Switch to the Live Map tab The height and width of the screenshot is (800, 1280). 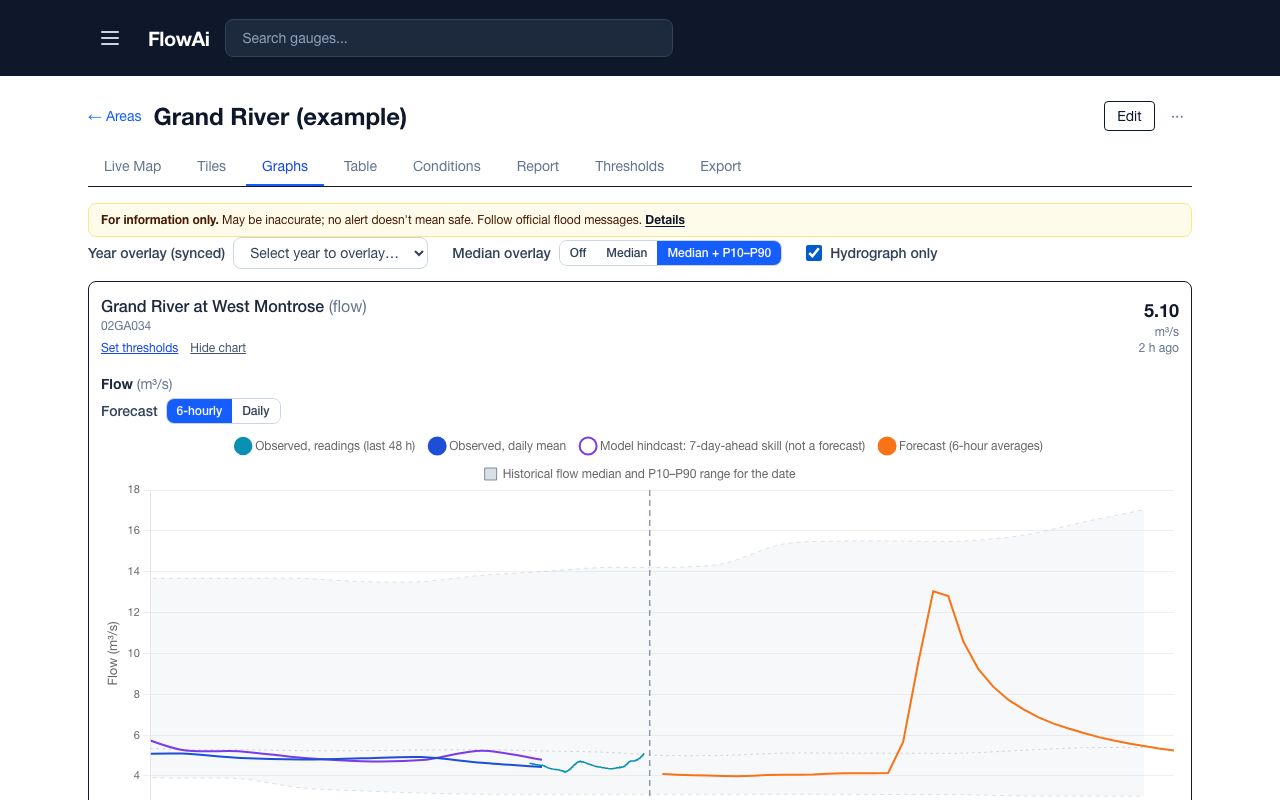click(132, 166)
